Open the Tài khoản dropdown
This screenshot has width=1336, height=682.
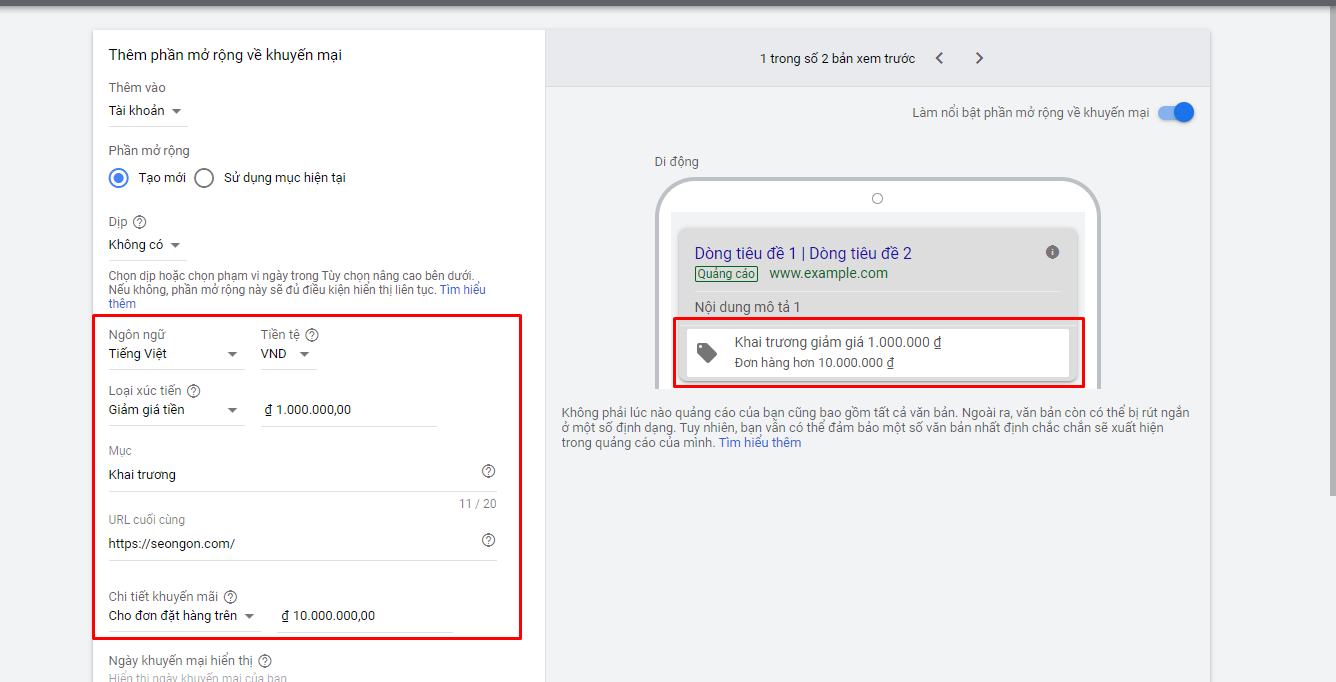pyautogui.click(x=146, y=111)
